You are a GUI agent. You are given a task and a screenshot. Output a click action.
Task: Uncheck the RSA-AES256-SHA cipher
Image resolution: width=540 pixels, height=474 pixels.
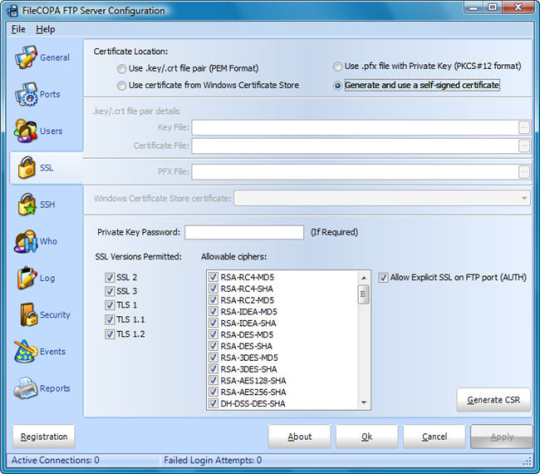pos(213,392)
